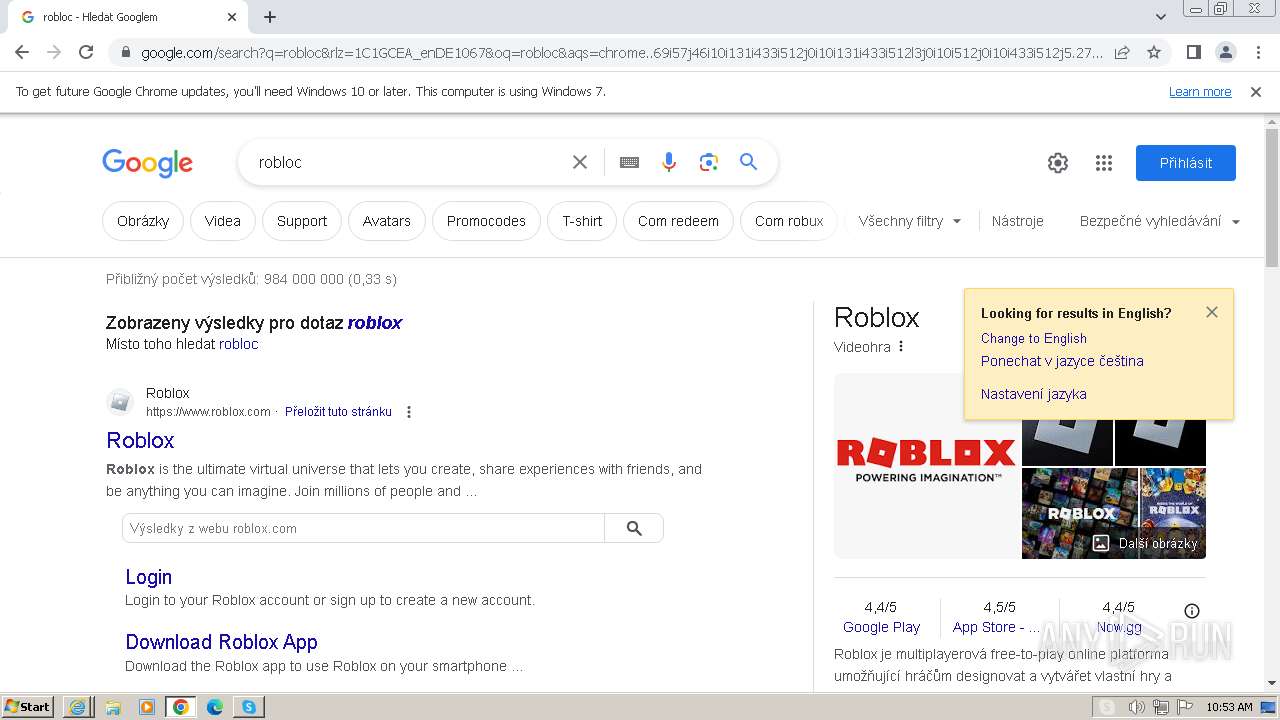Viewport: 1280px width, 720px height.
Task: Open the Now.gg rating link
Action: click(x=1119, y=627)
